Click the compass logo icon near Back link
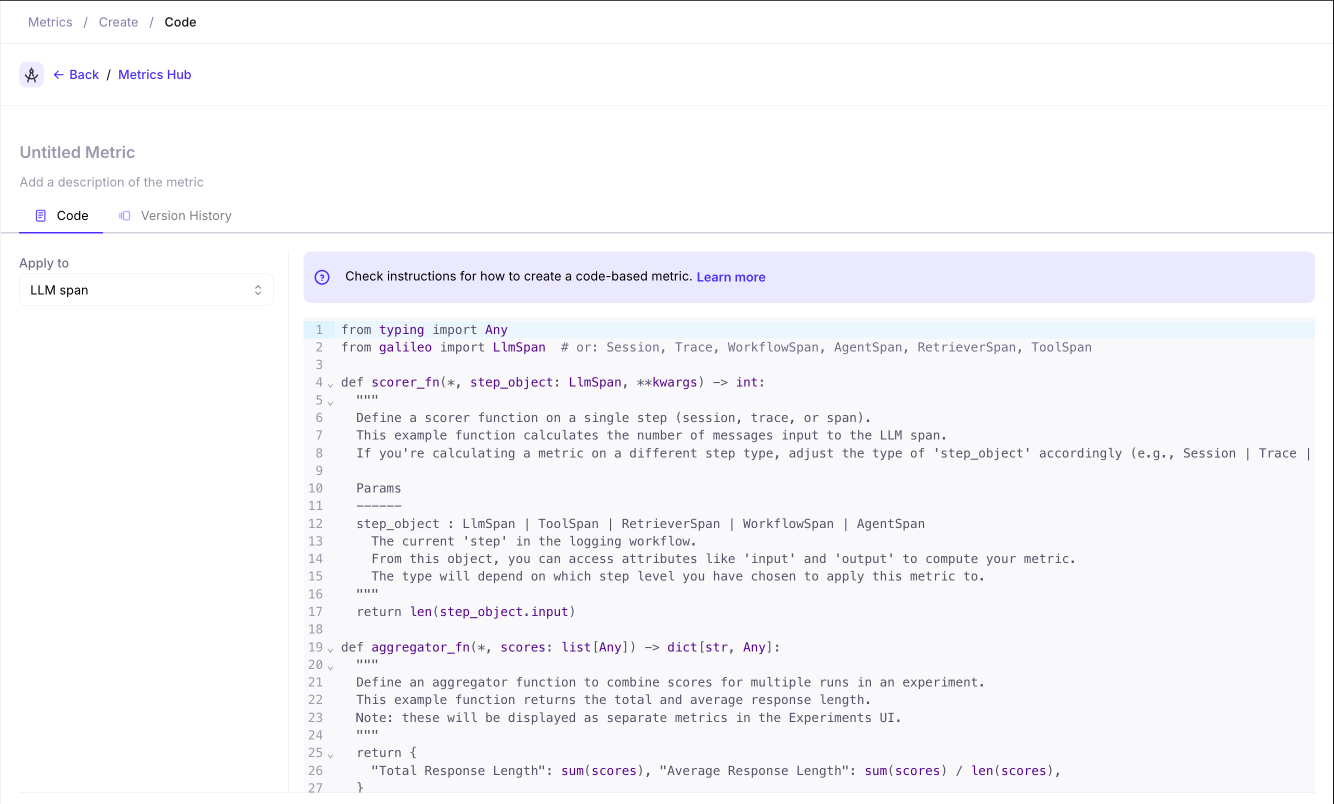1334x804 pixels. [x=31, y=74]
